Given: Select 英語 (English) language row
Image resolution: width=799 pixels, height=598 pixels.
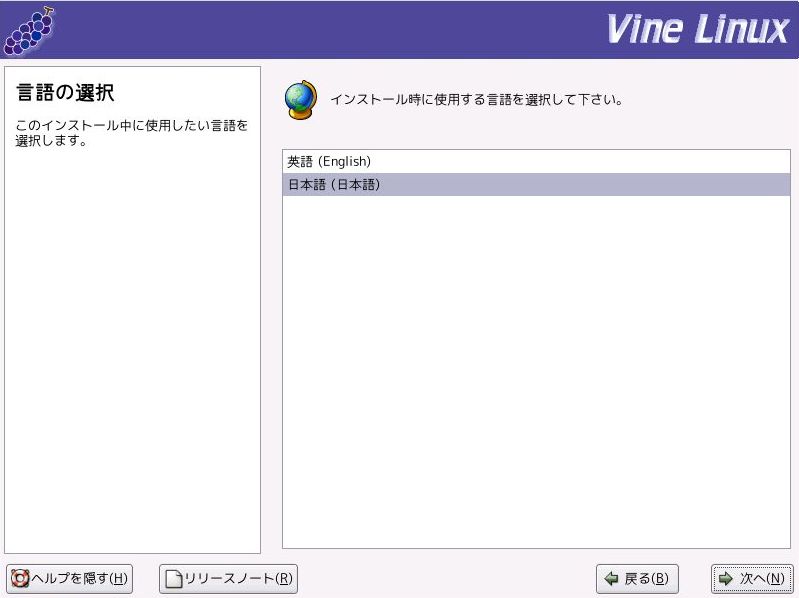Looking at the screenshot, I should [536, 161].
